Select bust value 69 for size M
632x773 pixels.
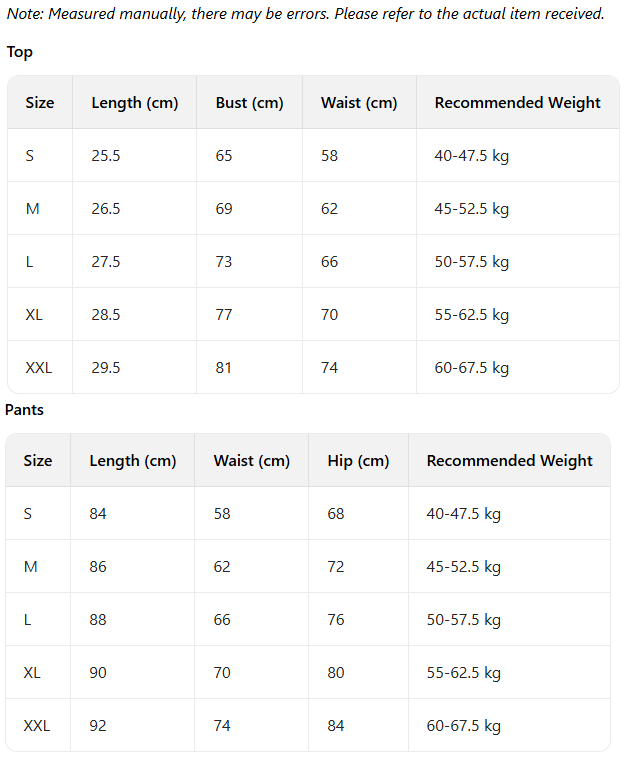224,209
